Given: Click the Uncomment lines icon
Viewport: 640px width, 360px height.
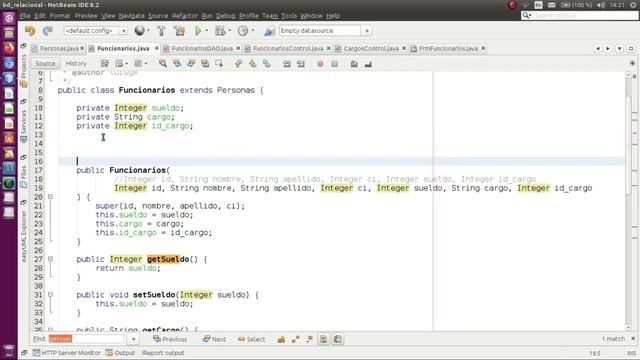Looking at the screenshot, I should [x=368, y=64].
